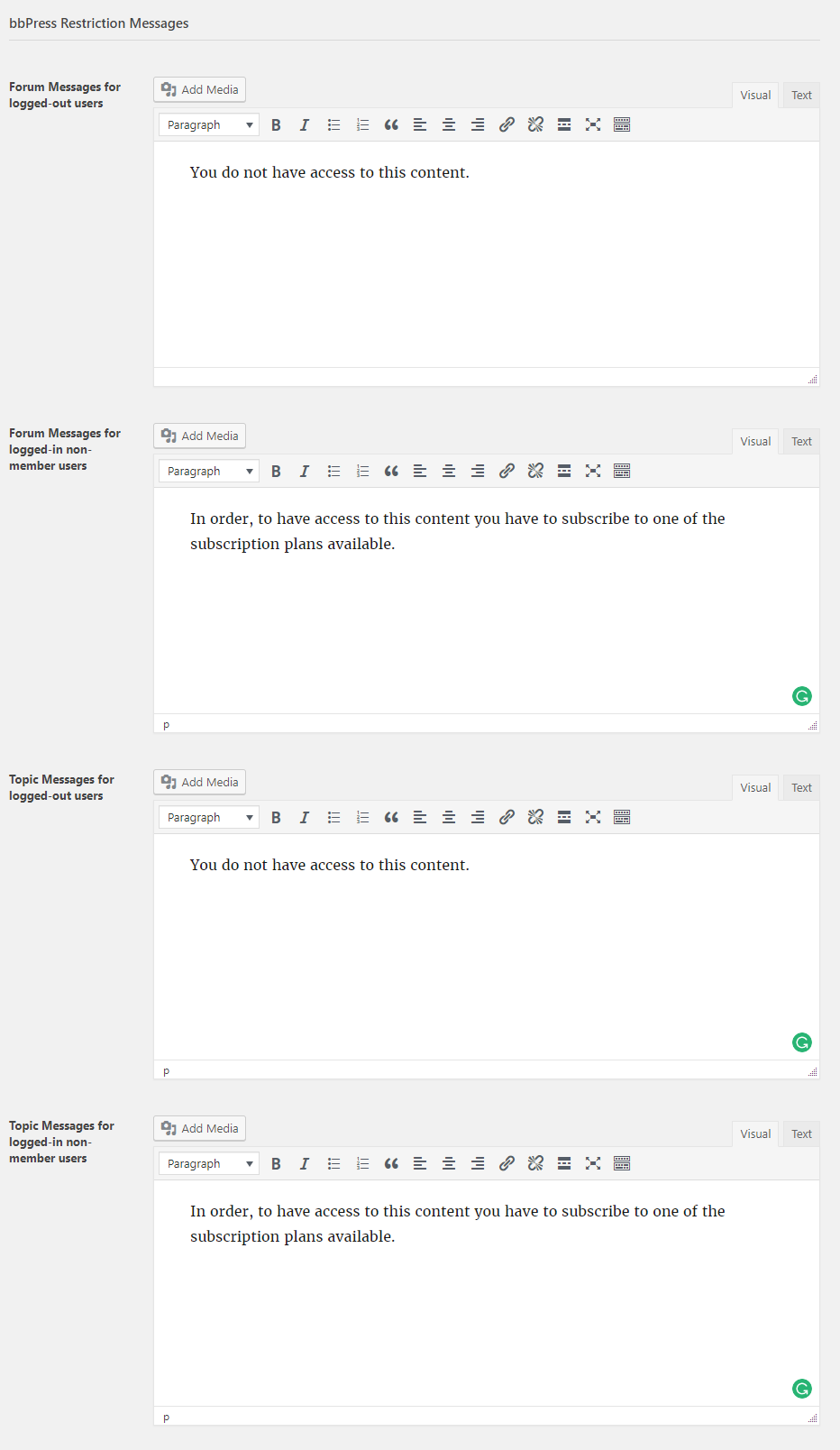Screen dimensions: 840x1450
Task: Switch Forum logged-out users editor to Visual tab
Action: 755,96
